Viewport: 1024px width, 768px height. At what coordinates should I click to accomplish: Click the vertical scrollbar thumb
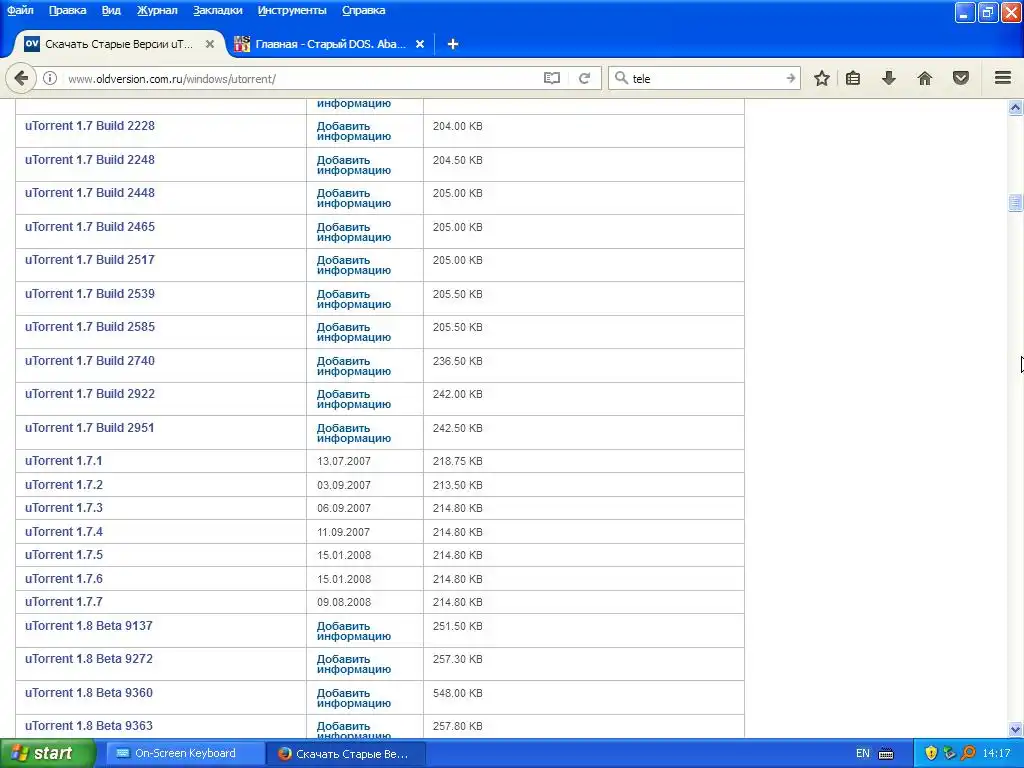coord(1015,202)
